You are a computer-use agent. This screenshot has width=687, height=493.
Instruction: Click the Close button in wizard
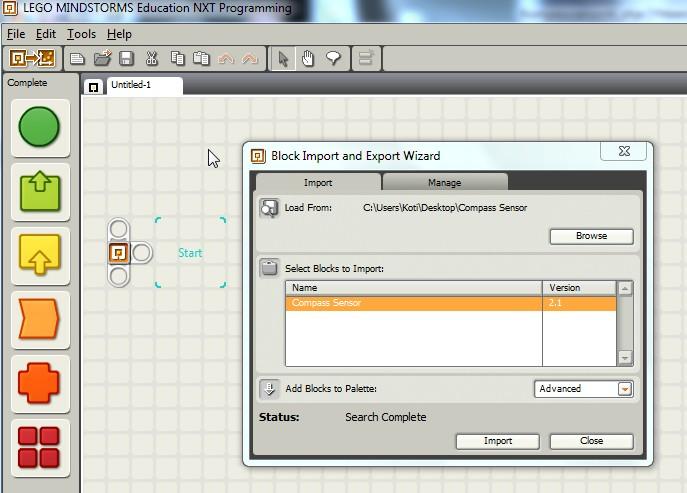click(x=591, y=441)
